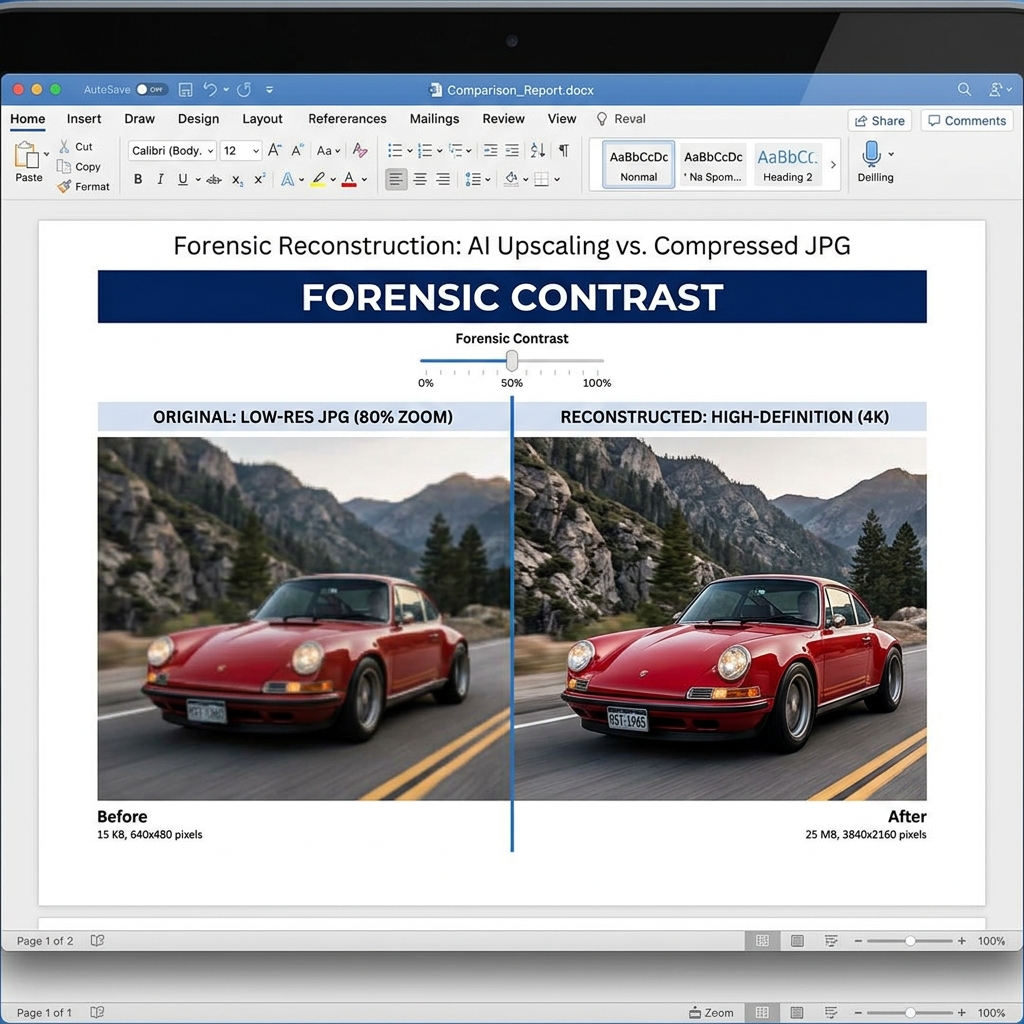Toggle bold formatting
Viewport: 1024px width, 1024px height.
(137, 179)
